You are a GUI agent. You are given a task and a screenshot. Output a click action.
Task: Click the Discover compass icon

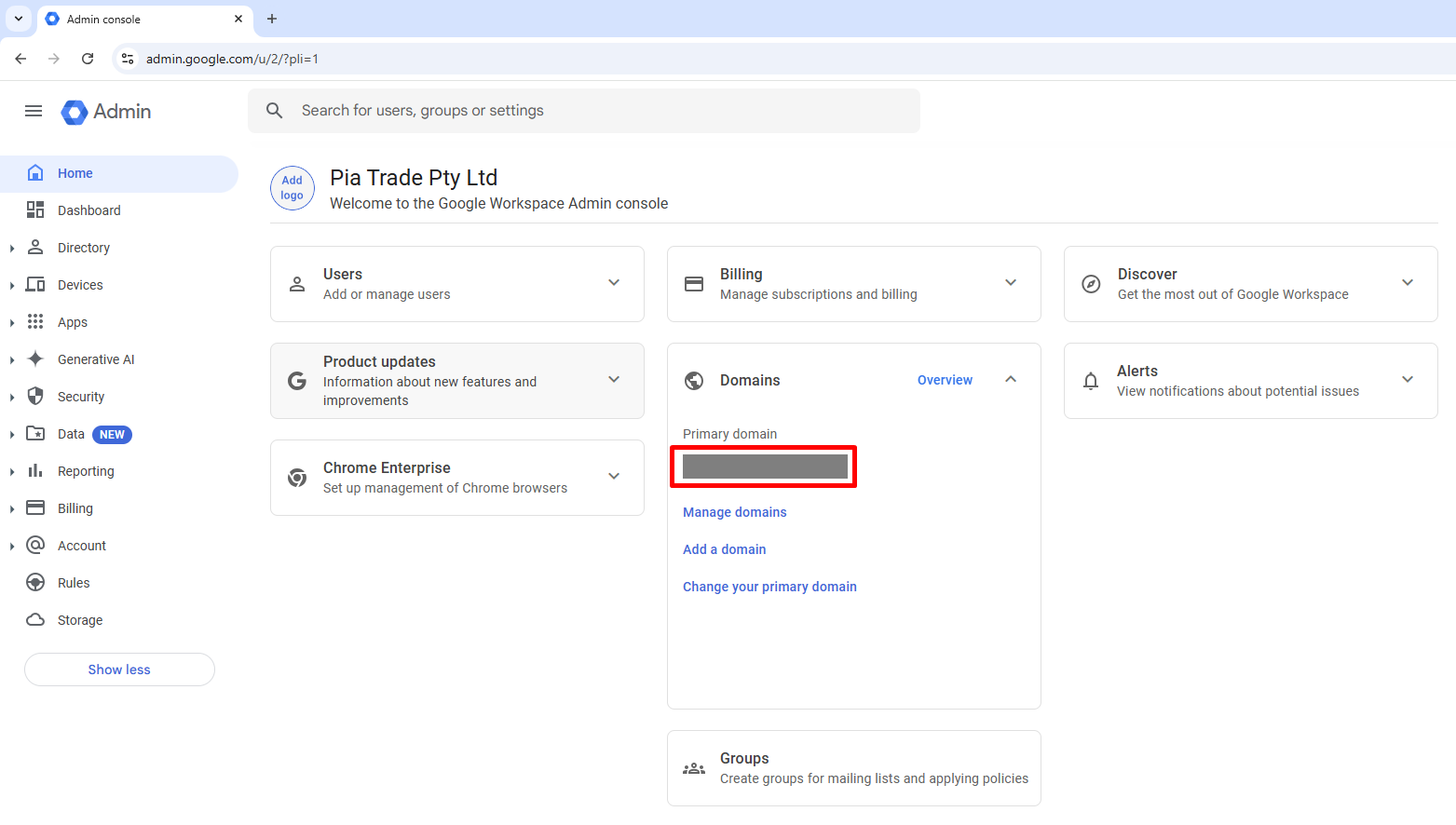[1091, 284]
